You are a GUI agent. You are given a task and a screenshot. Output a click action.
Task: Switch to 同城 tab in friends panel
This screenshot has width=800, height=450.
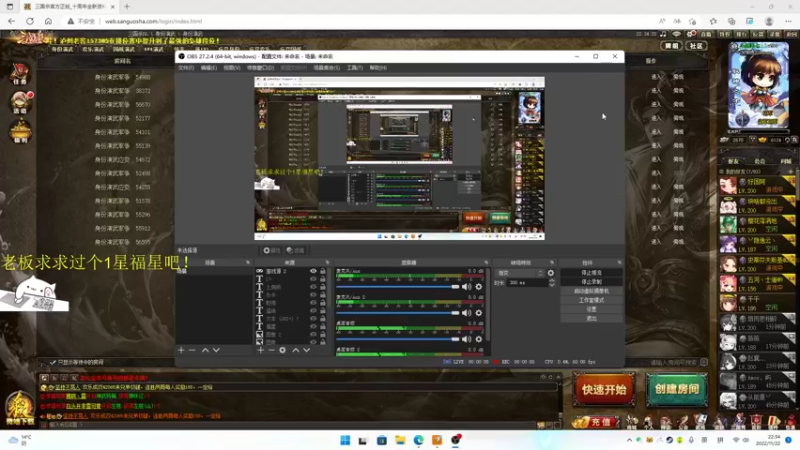(786, 161)
